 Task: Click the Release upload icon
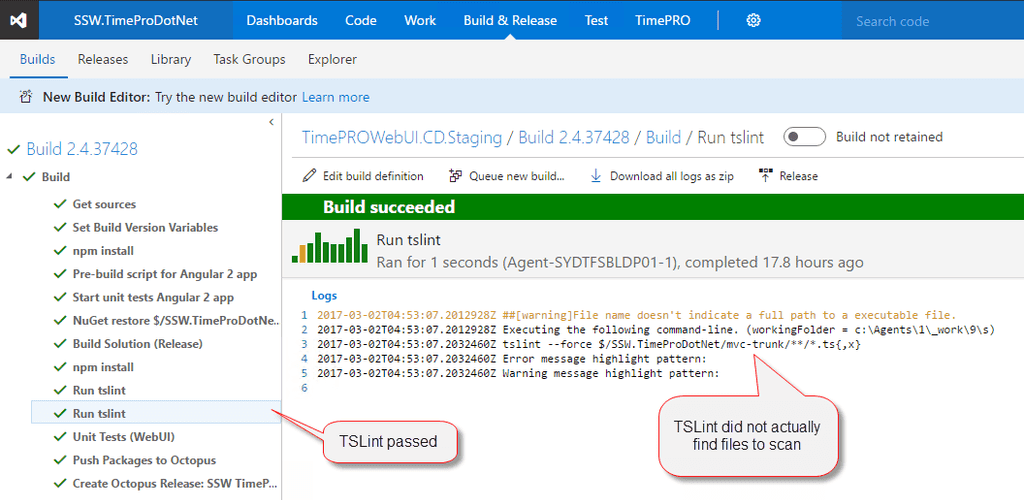766,176
